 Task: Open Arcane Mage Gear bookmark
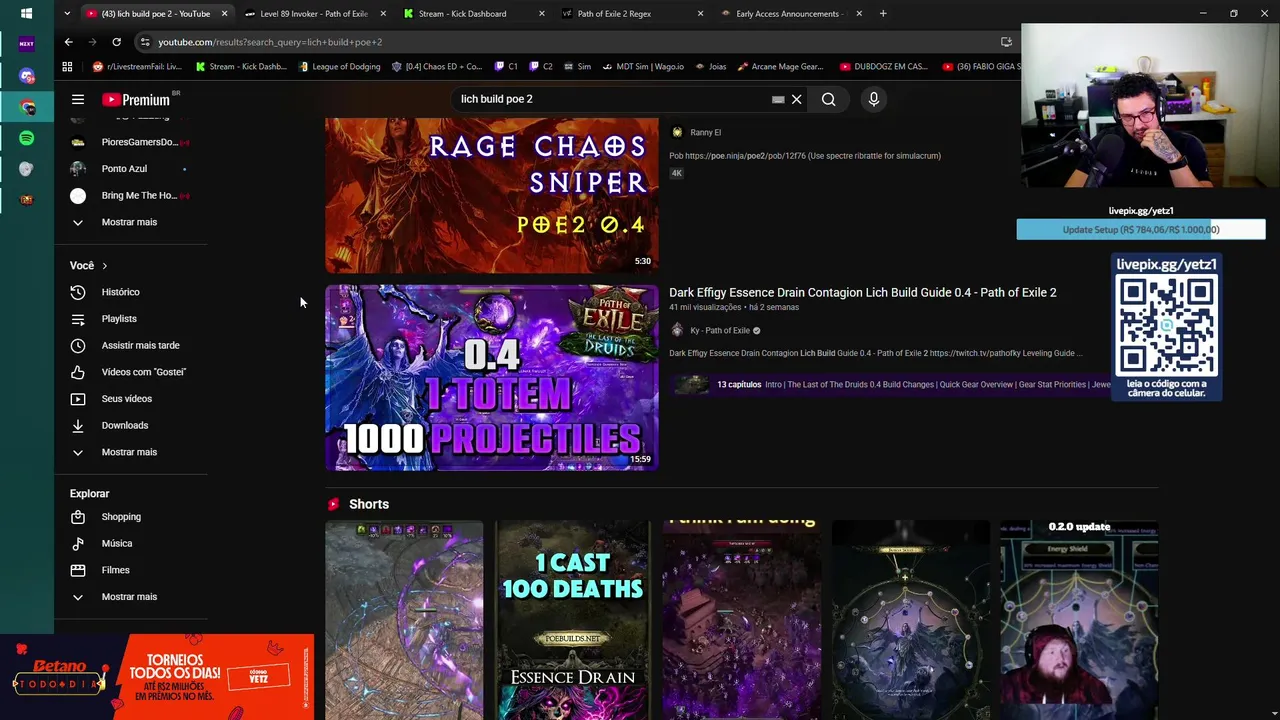[780, 67]
